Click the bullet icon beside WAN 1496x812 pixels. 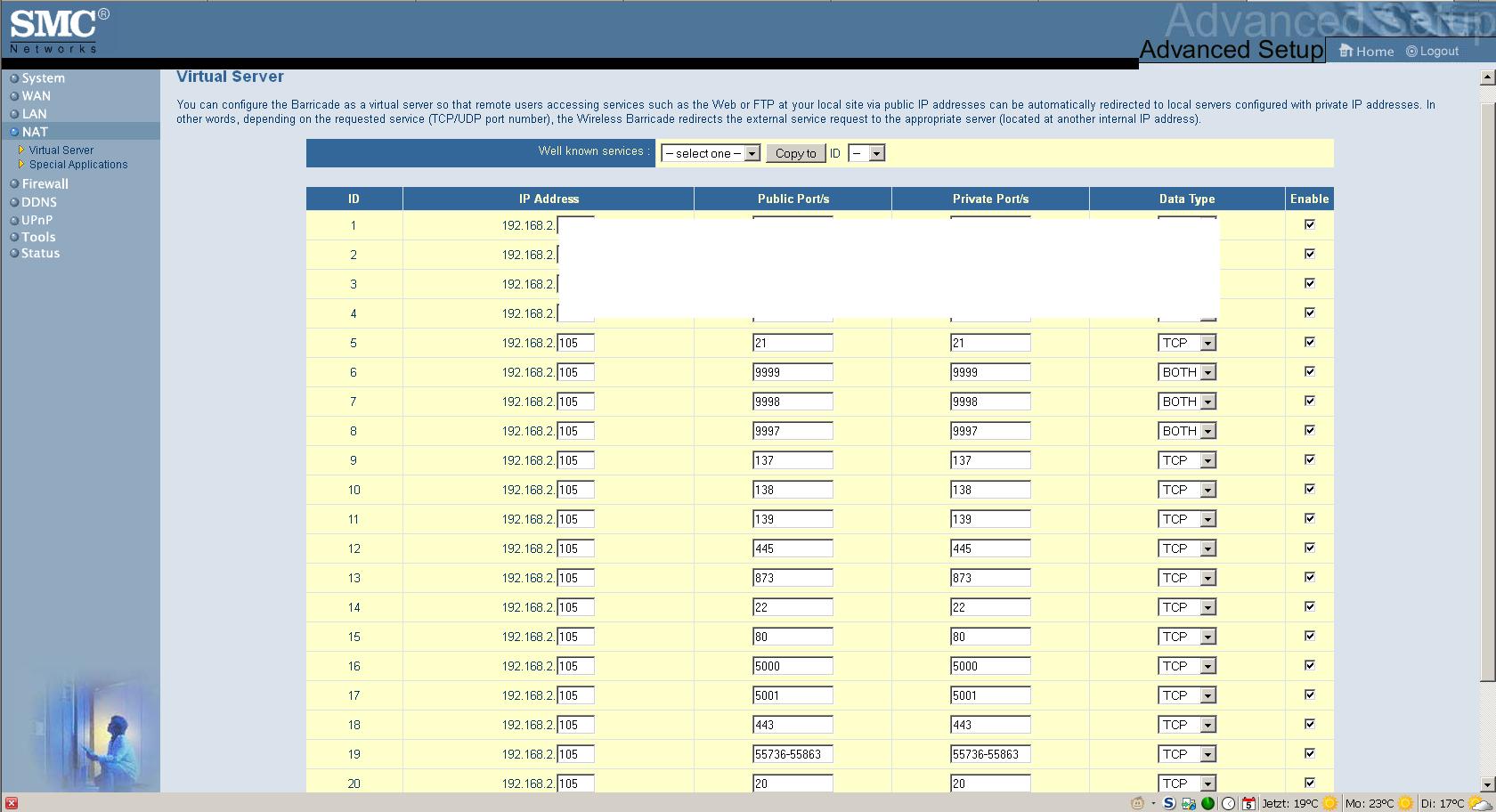(x=14, y=96)
